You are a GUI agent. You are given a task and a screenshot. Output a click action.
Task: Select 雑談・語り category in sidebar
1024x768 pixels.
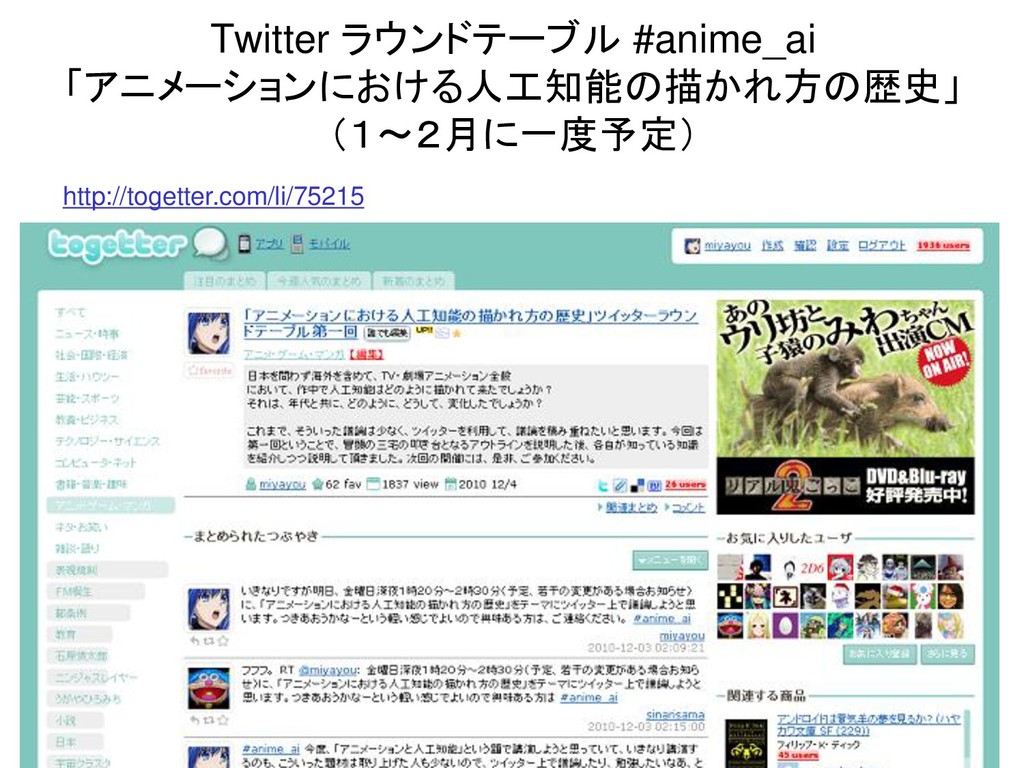(78, 549)
